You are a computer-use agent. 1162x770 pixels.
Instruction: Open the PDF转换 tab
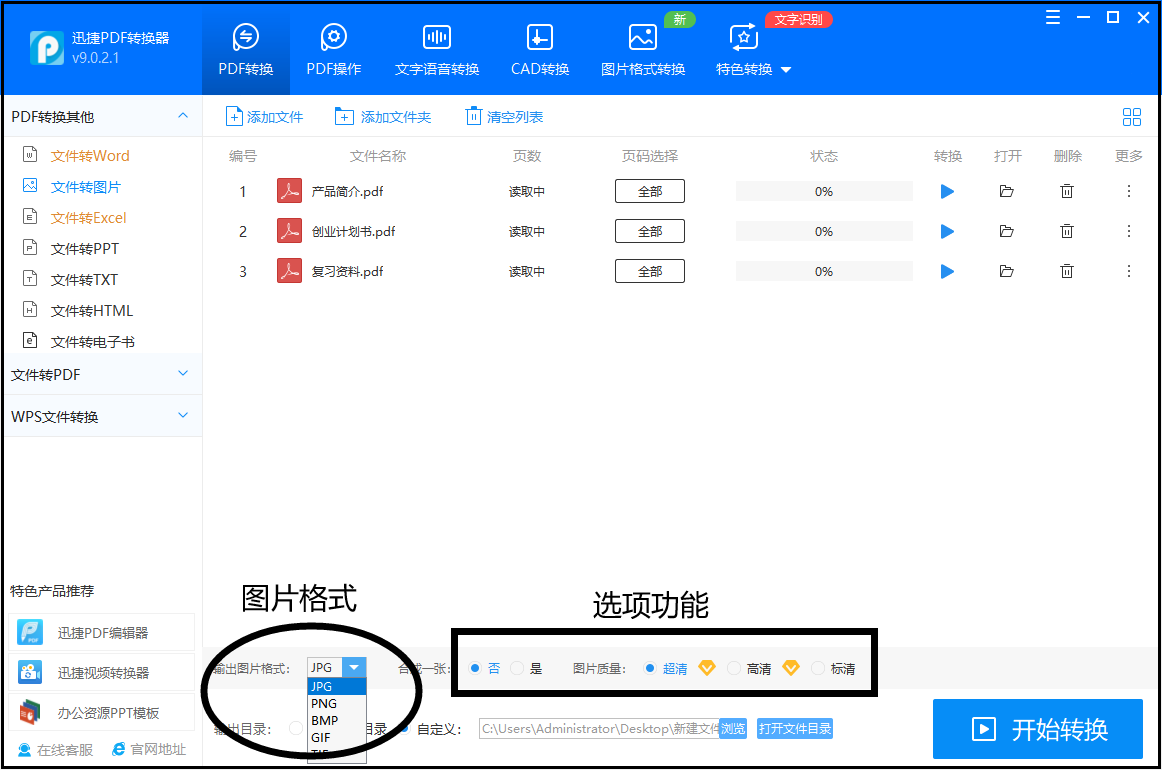point(245,50)
